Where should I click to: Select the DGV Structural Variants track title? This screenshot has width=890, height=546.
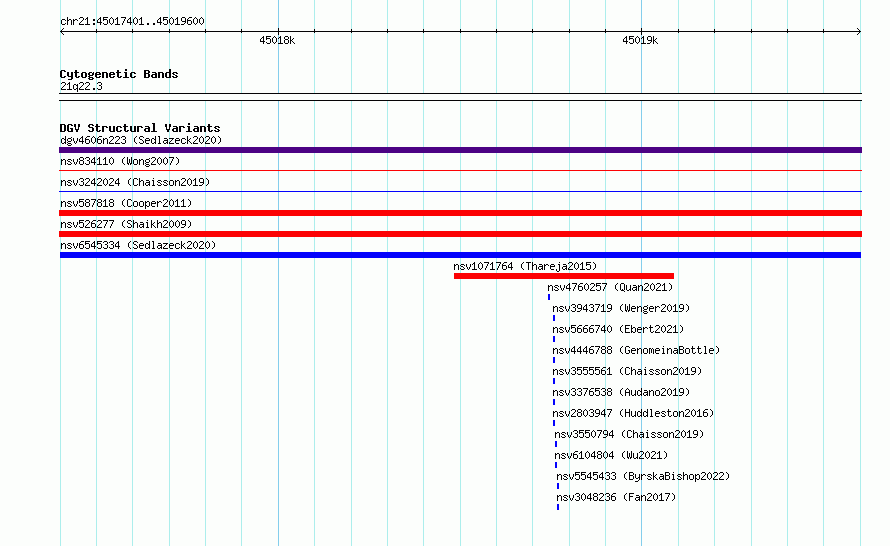point(140,128)
